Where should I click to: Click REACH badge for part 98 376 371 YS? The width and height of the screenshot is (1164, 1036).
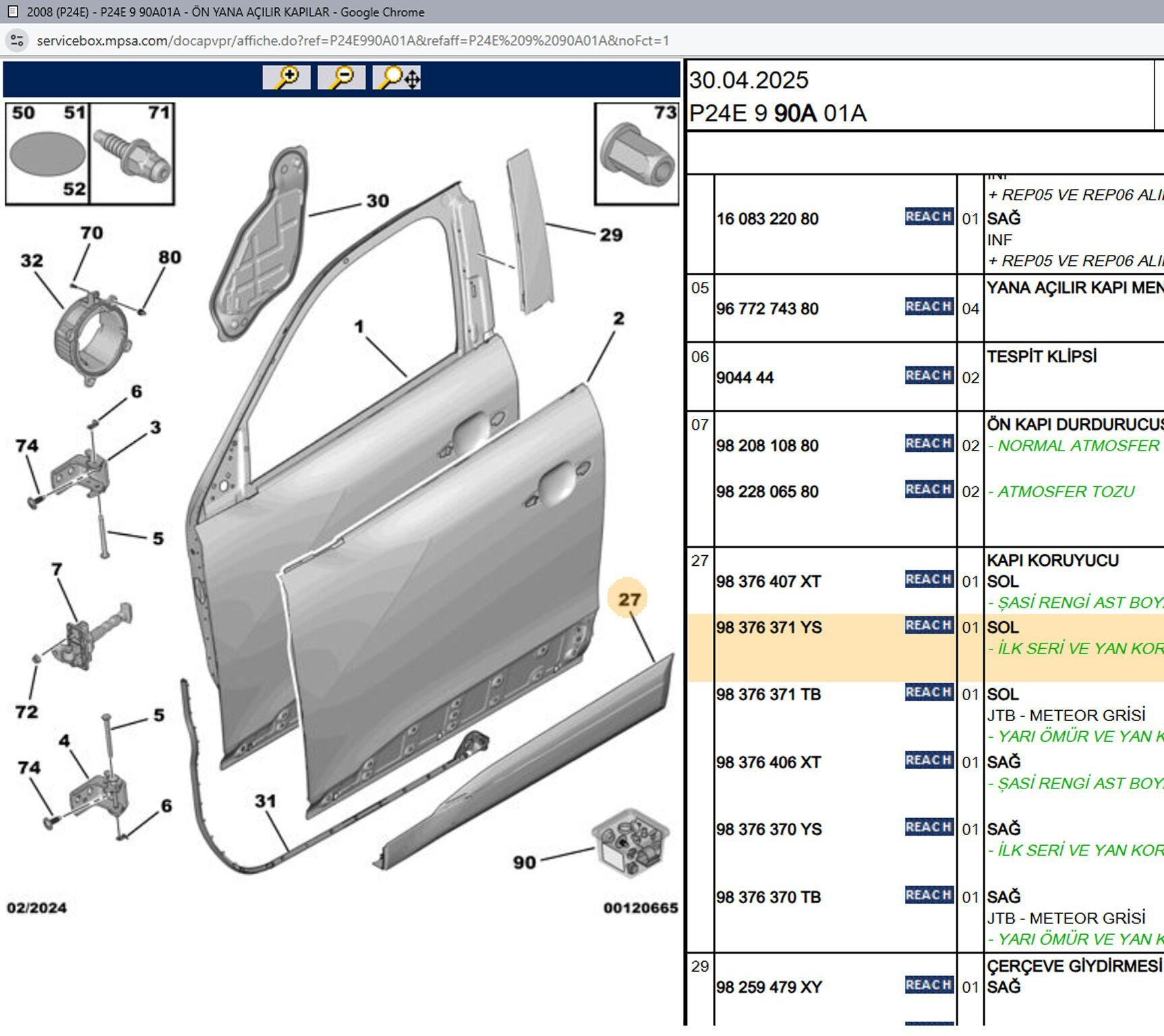pyautogui.click(x=929, y=626)
